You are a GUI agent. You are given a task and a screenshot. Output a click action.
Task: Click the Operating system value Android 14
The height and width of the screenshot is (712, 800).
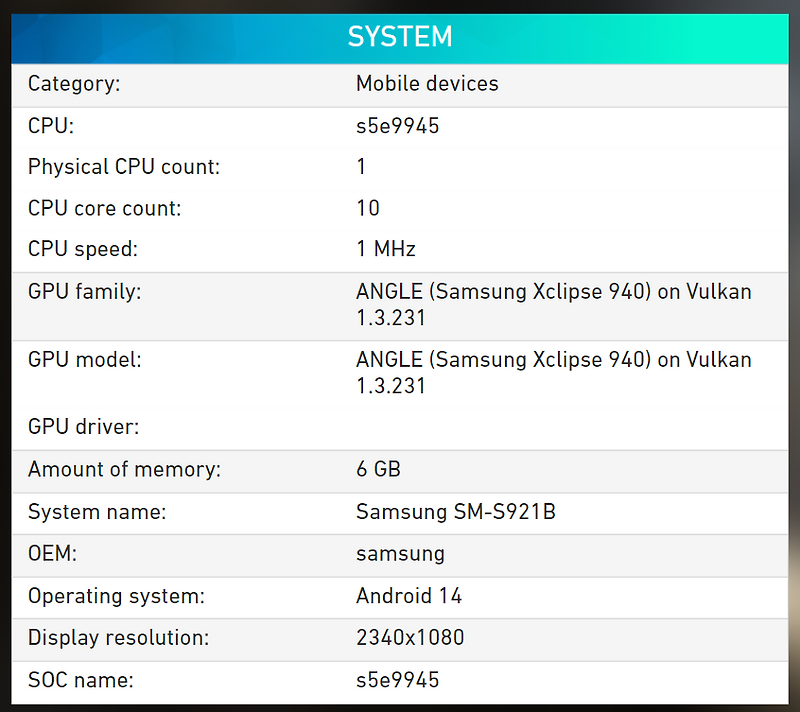point(409,596)
